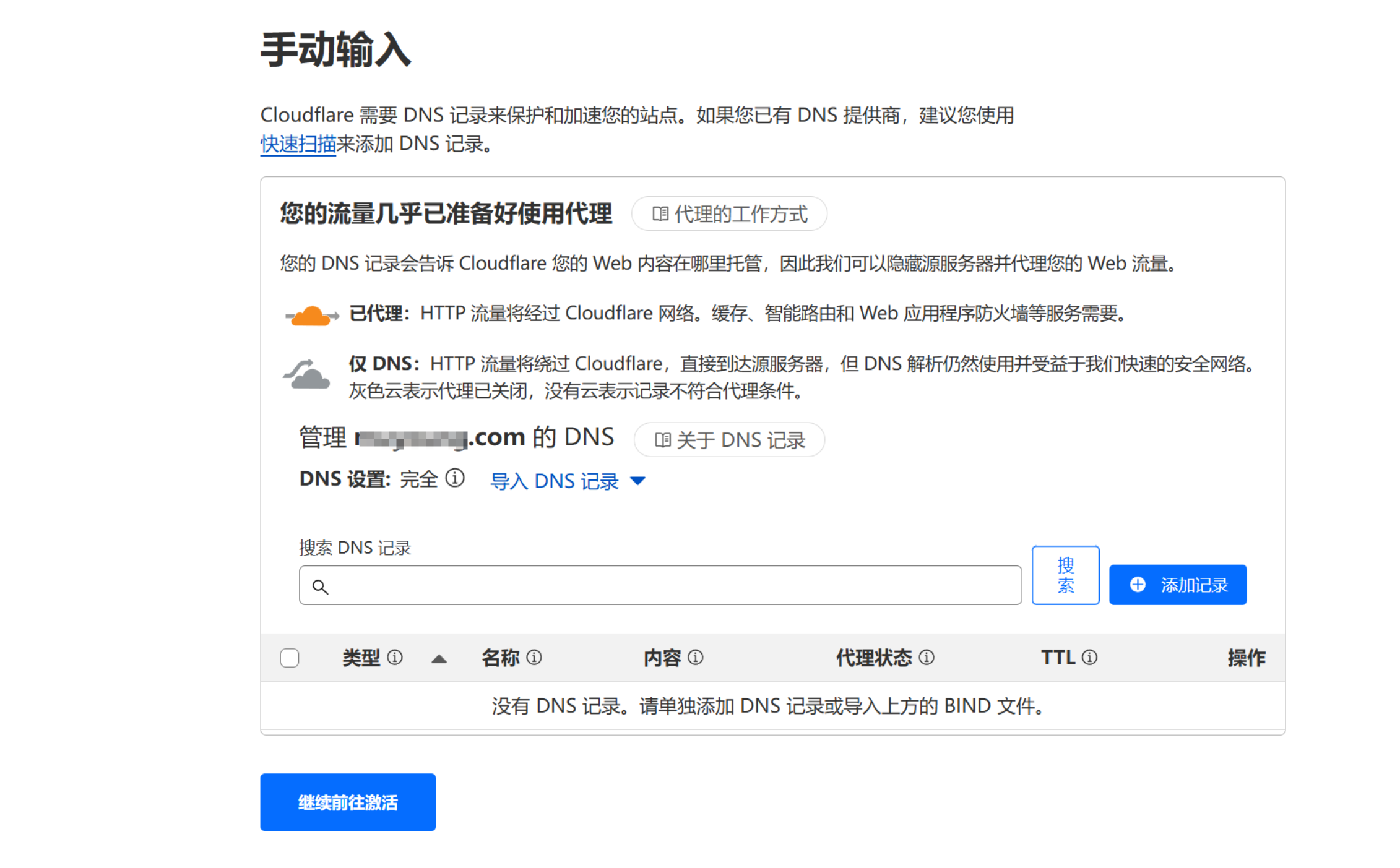Click the 添加记录 button
Viewport: 1400px width, 868px height.
[1177, 585]
